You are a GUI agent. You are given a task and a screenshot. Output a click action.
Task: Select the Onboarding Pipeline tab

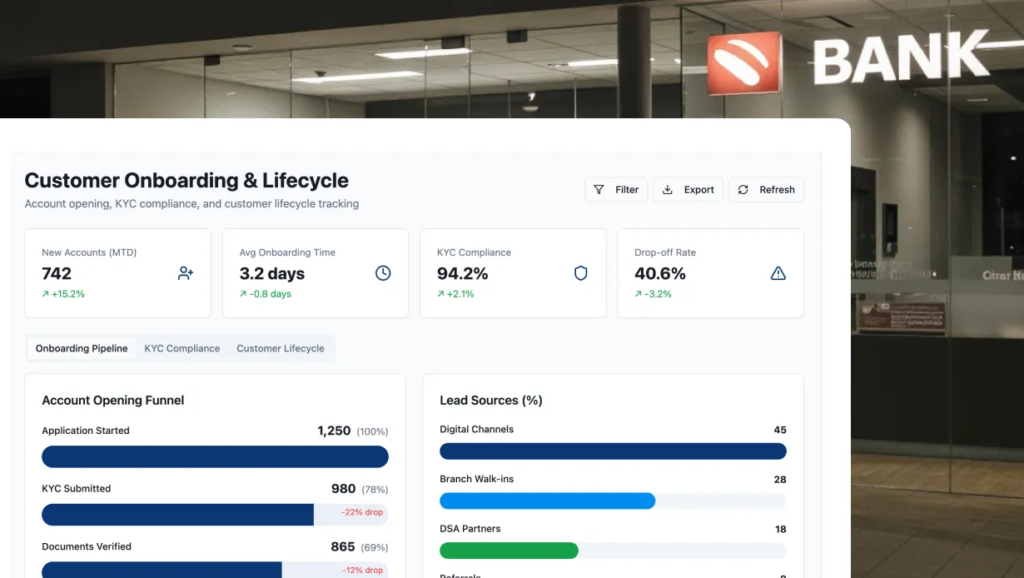coord(81,349)
